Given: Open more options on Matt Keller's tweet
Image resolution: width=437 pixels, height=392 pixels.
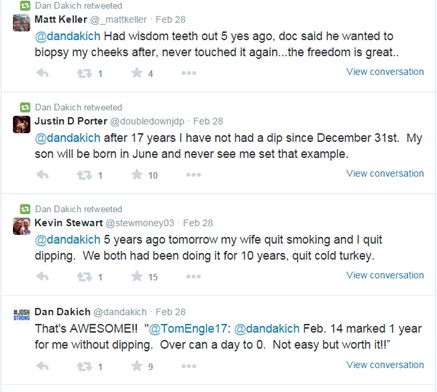Looking at the screenshot, I should point(189,73).
